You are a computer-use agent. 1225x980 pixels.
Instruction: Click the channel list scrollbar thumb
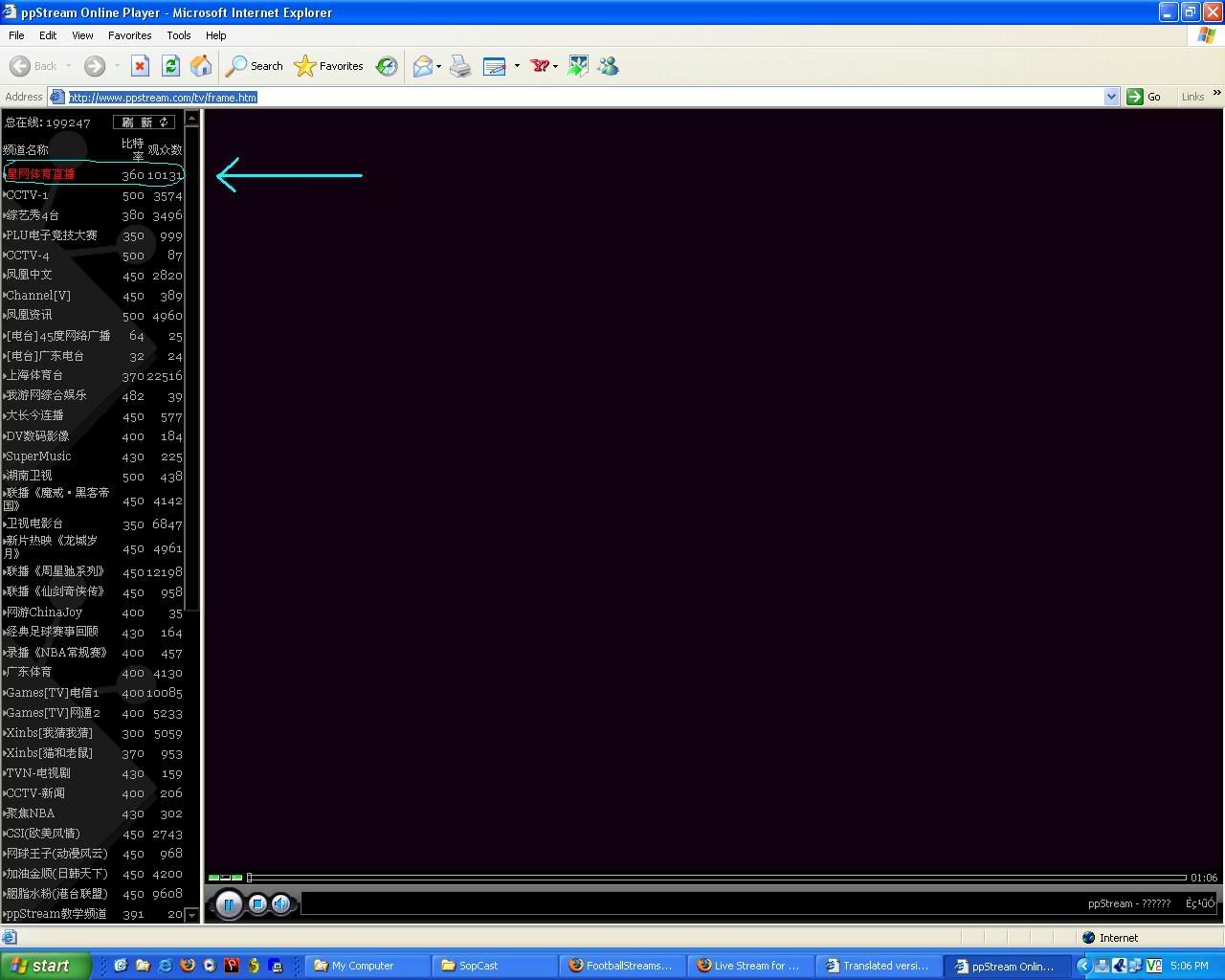[x=191, y=368]
